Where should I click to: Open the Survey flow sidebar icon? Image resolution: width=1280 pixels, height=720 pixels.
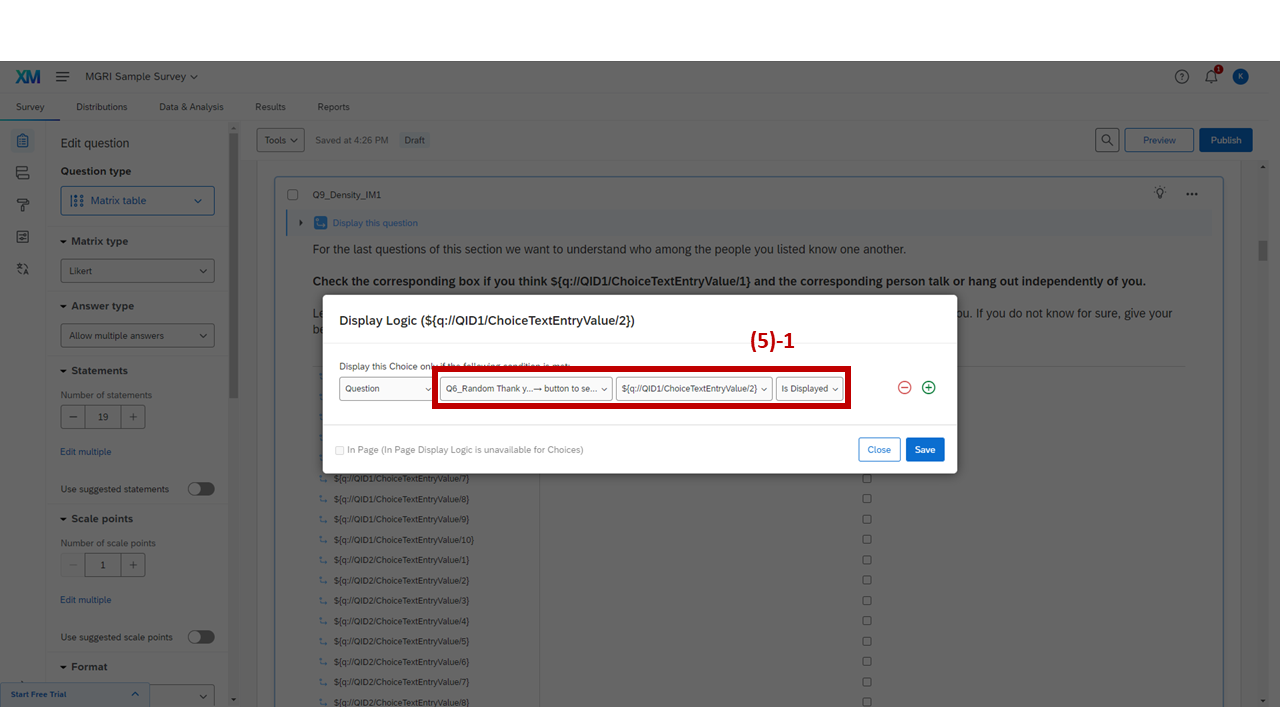(23, 173)
